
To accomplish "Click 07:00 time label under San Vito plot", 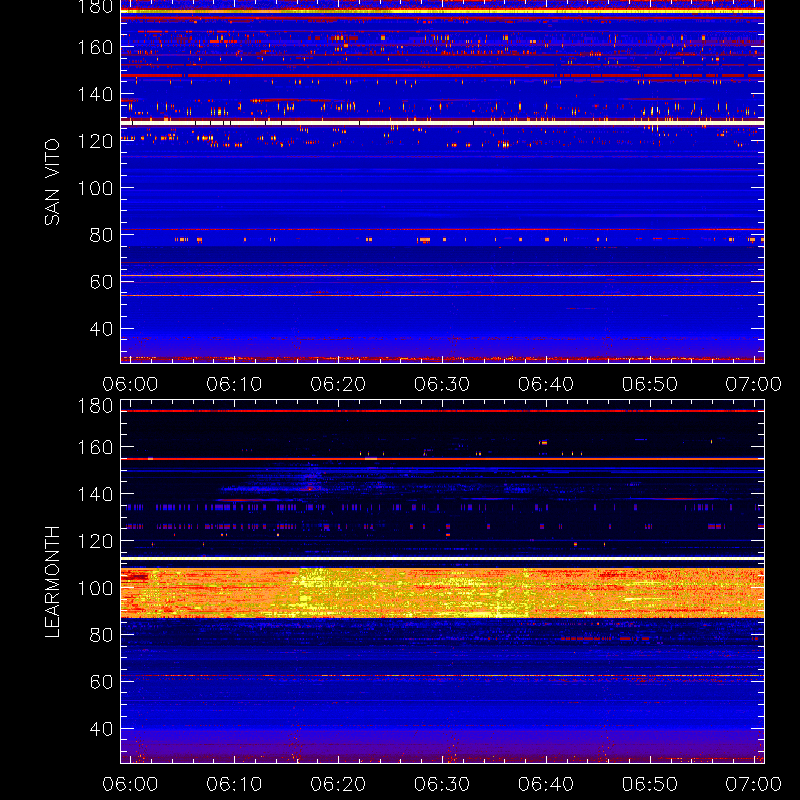I will 754,384.
